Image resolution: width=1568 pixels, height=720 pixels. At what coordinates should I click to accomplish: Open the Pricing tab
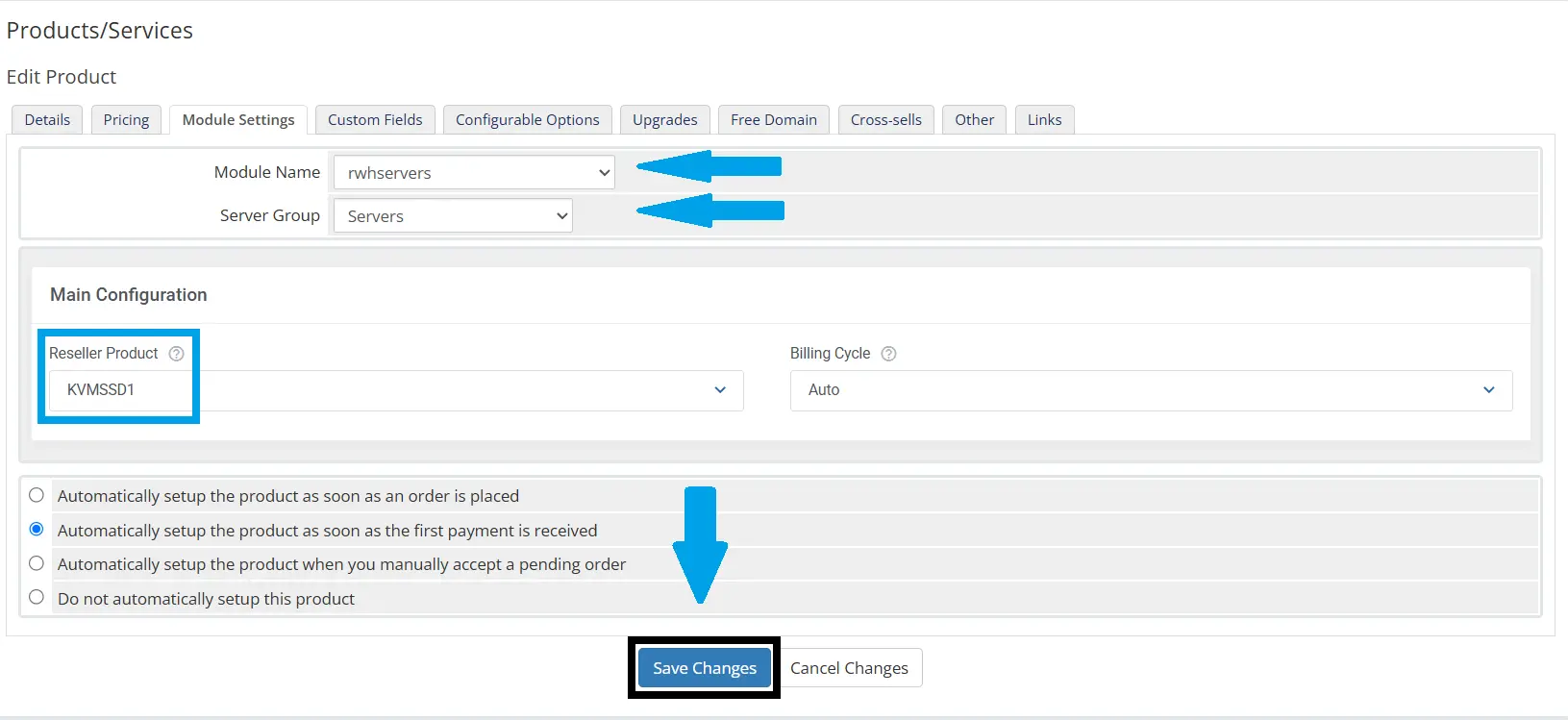click(x=126, y=120)
